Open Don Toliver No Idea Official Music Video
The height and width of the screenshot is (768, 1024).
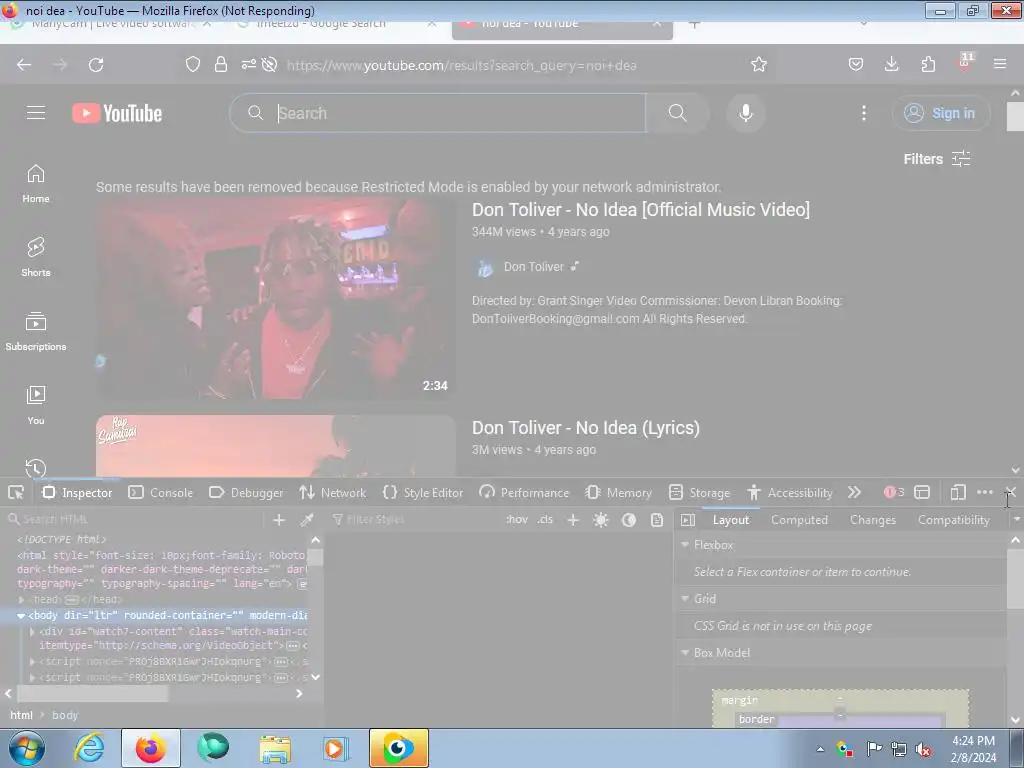tap(641, 210)
